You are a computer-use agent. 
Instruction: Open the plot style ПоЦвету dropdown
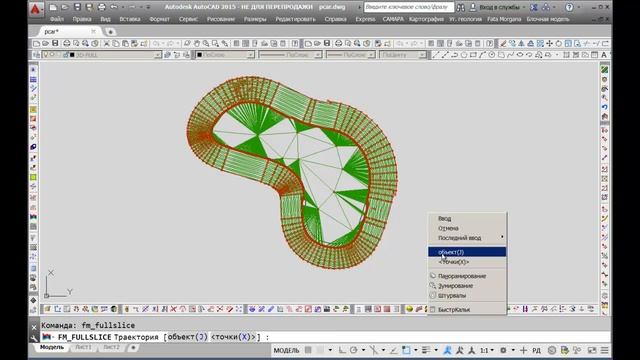coord(422,55)
